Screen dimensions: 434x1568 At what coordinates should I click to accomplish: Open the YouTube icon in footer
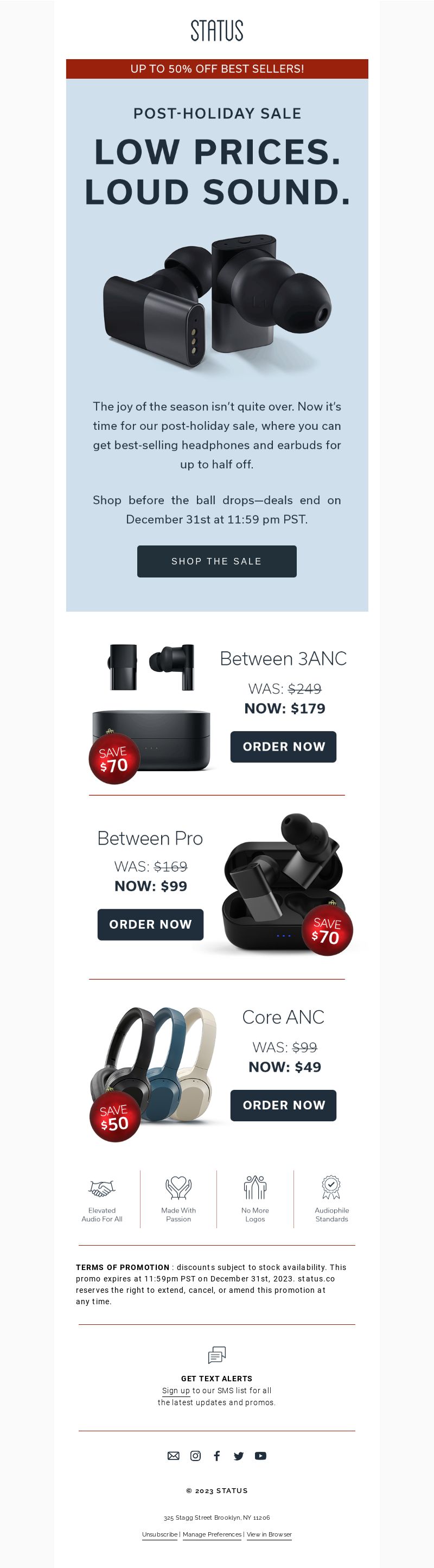260,1456
